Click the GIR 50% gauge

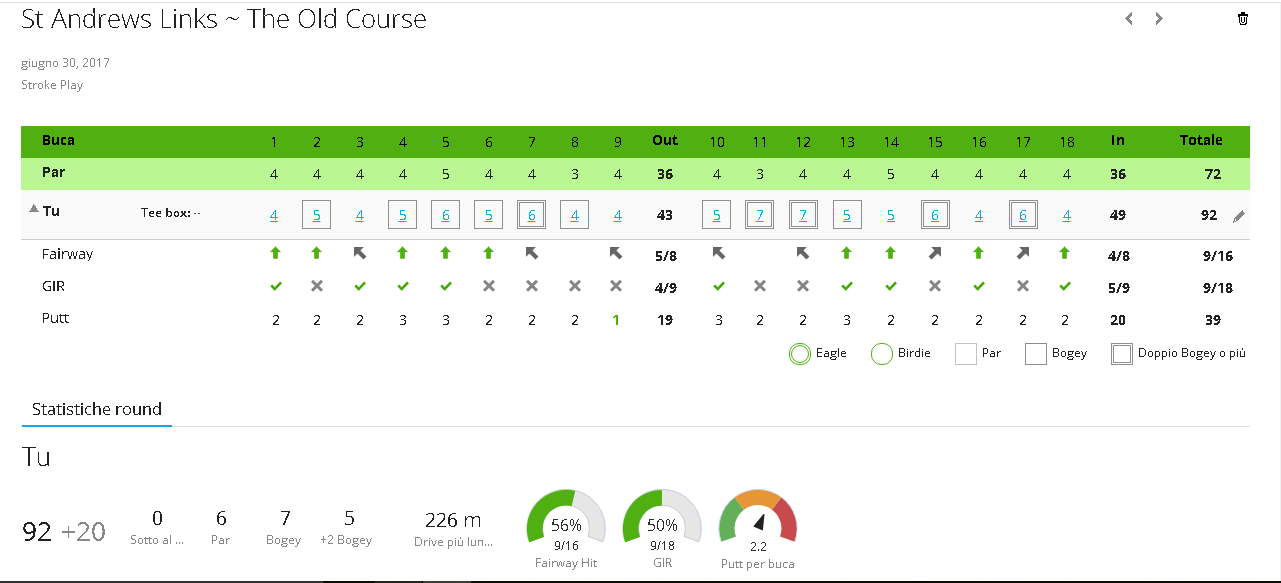click(x=662, y=525)
